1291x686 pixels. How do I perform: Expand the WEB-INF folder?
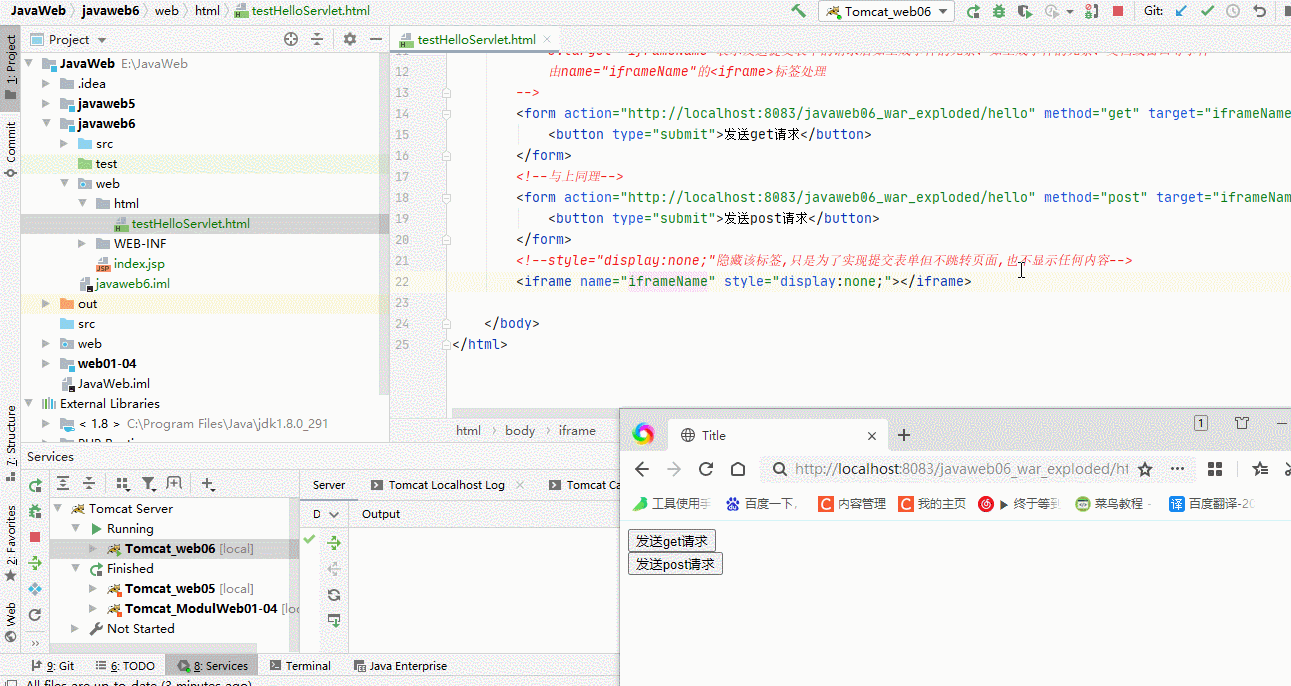tap(83, 244)
